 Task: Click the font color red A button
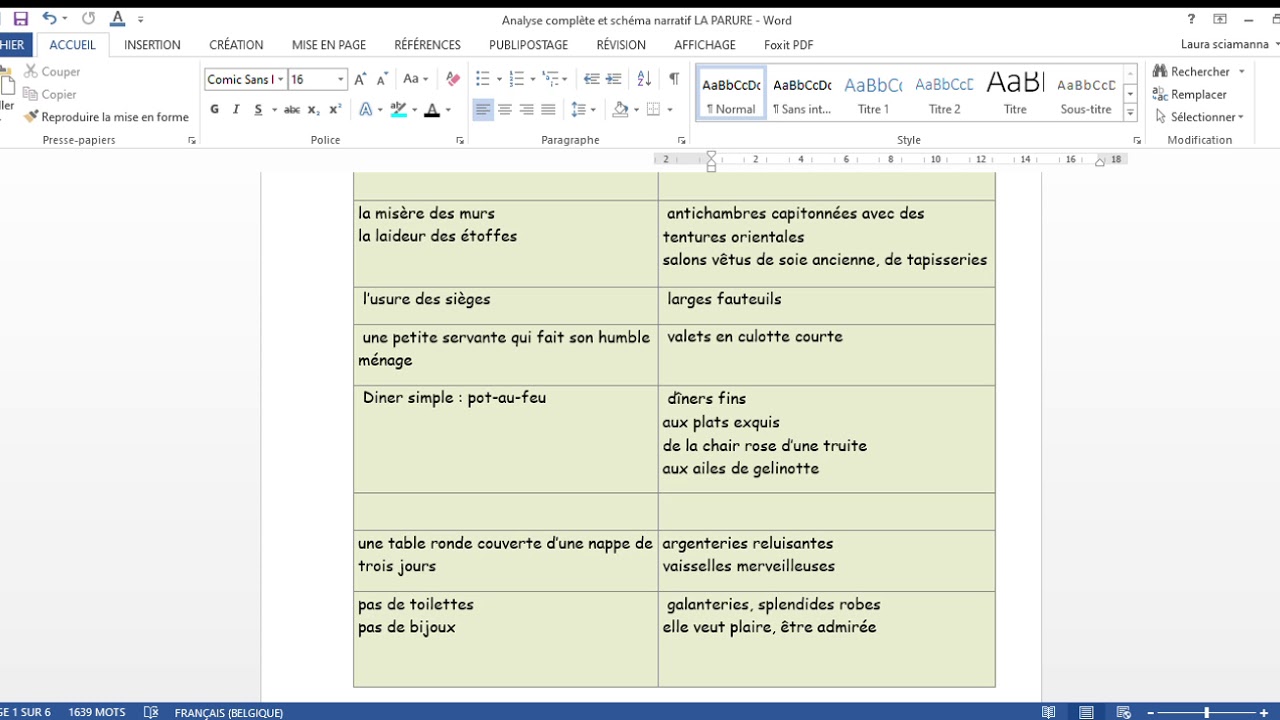tap(432, 110)
